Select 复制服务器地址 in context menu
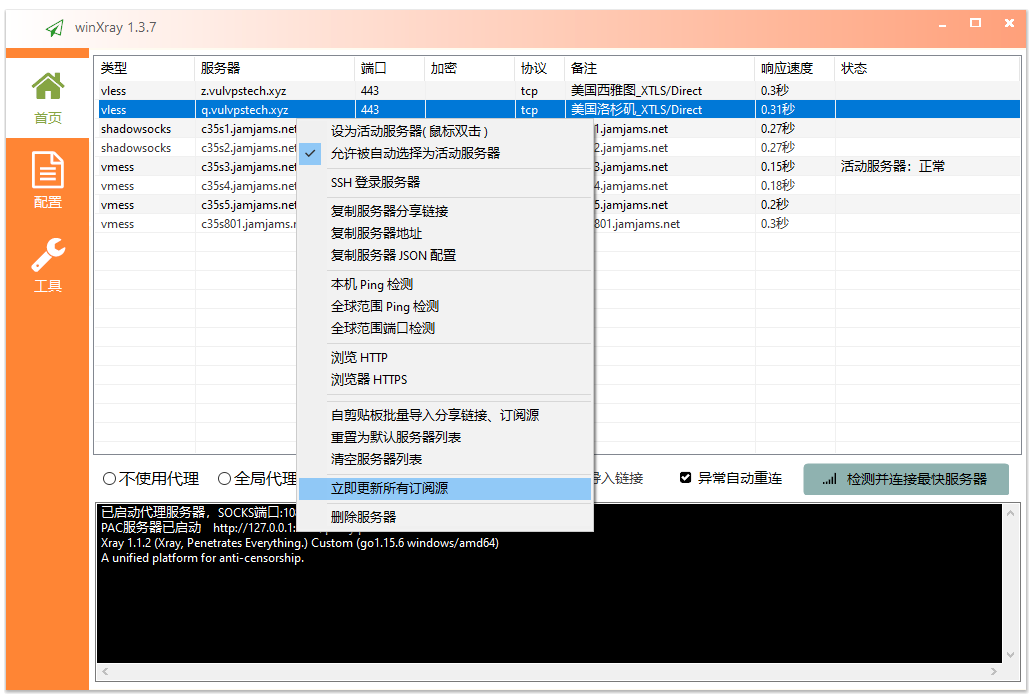The image size is (1032, 695). point(446,233)
